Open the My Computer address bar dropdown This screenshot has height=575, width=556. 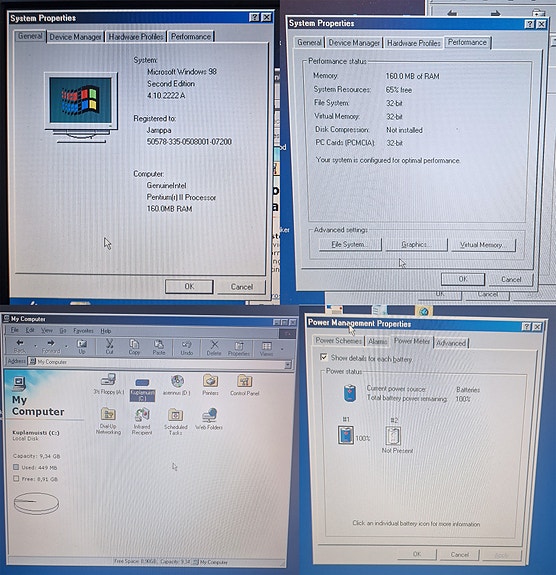288,364
